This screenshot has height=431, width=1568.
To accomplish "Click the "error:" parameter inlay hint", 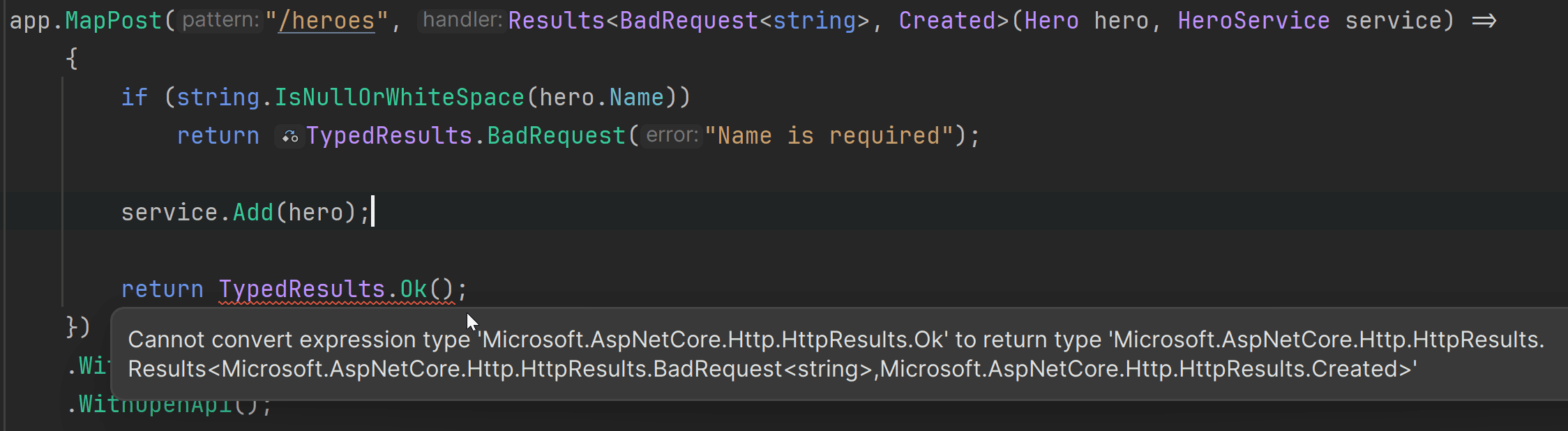I will coord(672,135).
